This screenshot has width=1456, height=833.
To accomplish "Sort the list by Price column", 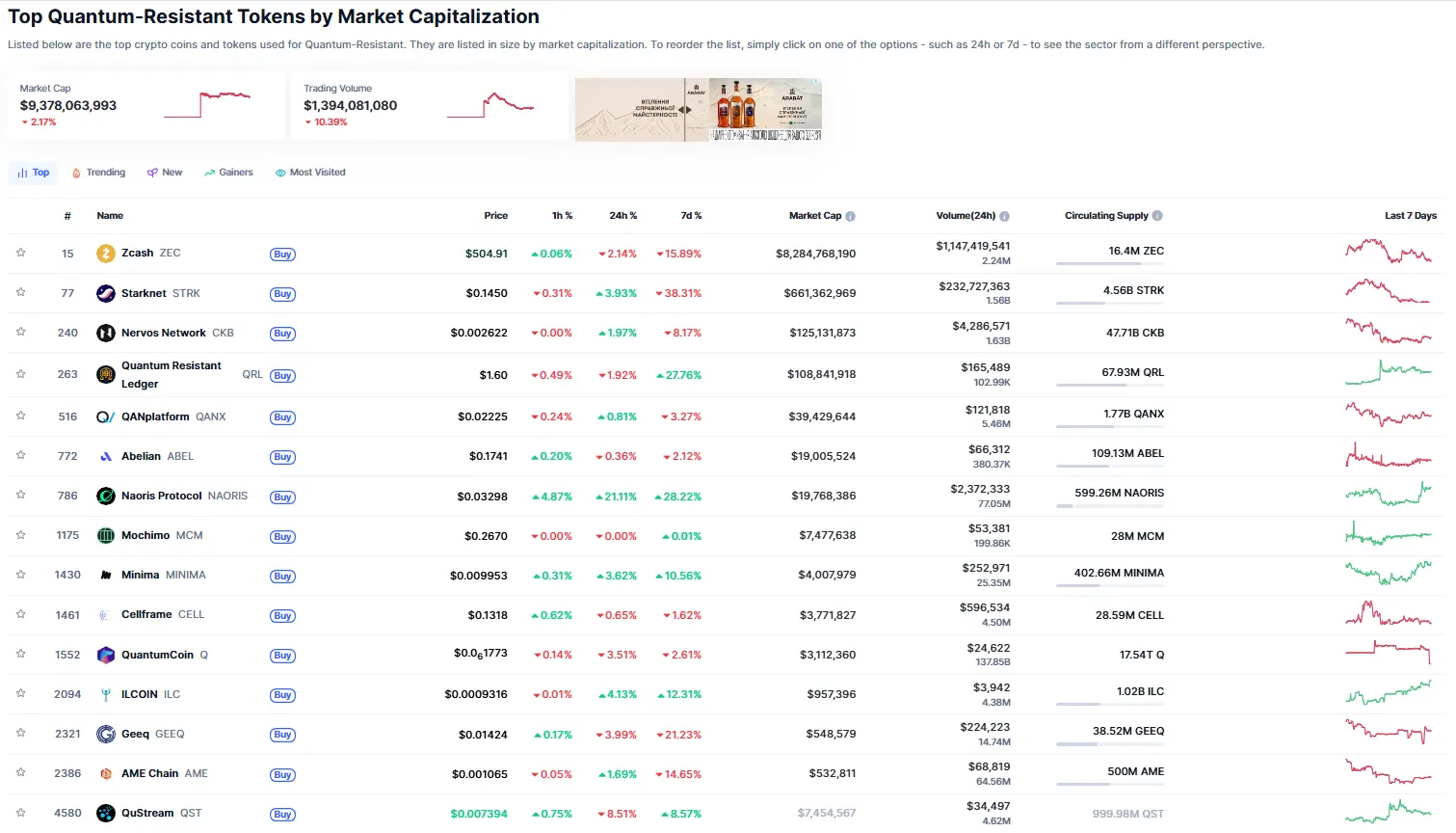I will (495, 216).
